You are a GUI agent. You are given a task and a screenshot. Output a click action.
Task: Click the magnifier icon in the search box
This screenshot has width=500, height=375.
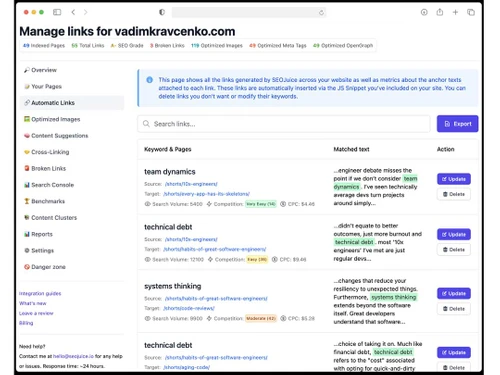point(146,124)
